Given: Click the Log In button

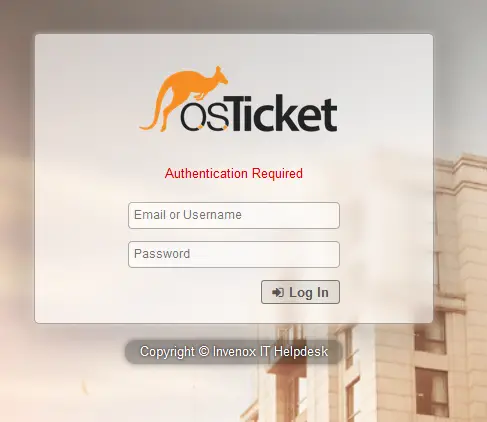Looking at the screenshot, I should [x=300, y=292].
